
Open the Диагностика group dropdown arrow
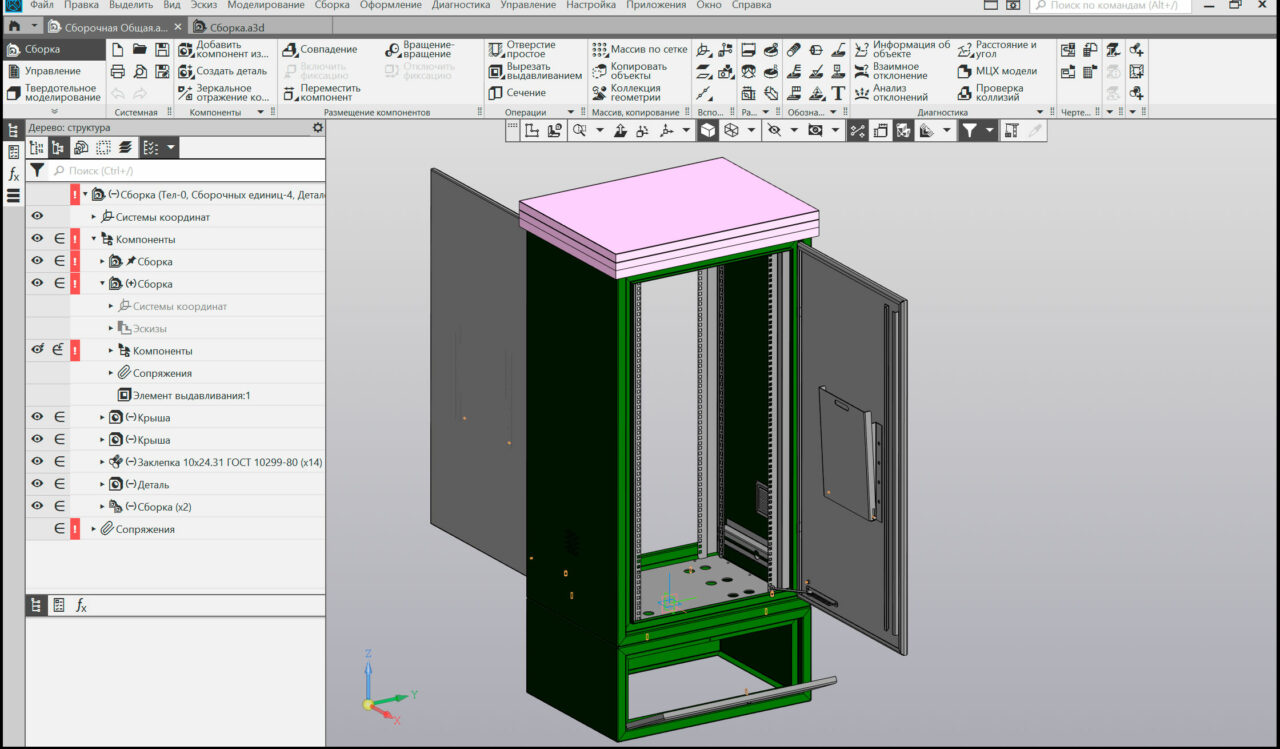tap(1040, 113)
